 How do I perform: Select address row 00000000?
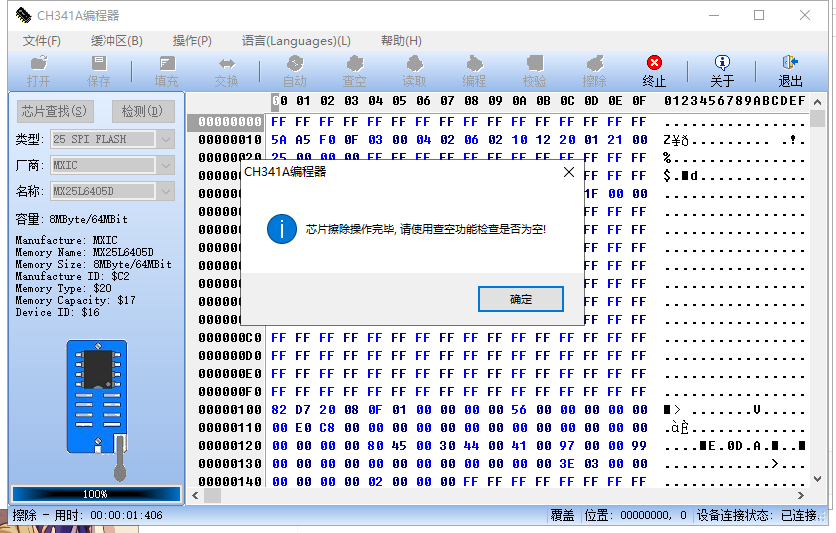(230, 122)
